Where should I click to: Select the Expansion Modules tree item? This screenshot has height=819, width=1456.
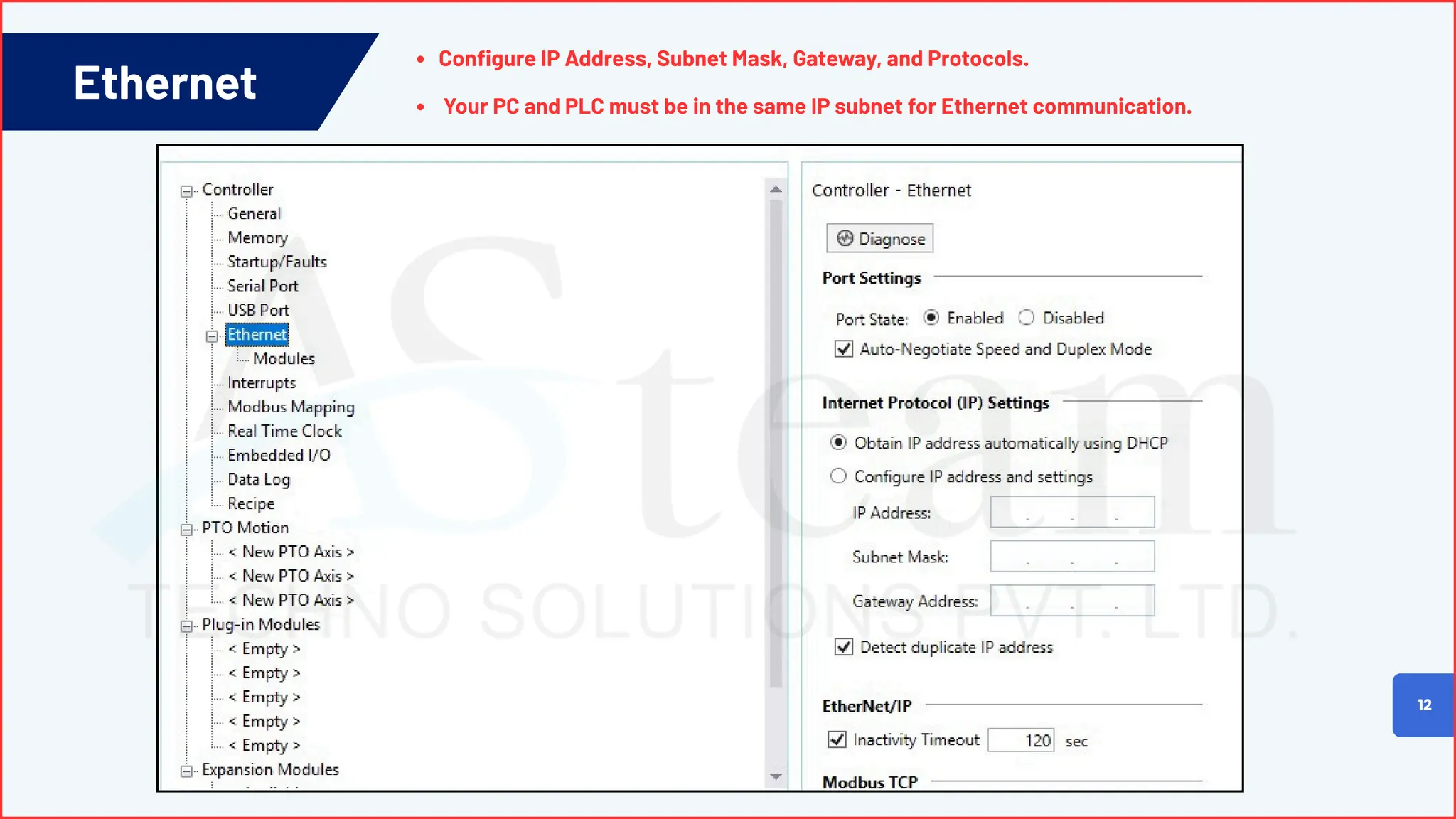coord(270,769)
